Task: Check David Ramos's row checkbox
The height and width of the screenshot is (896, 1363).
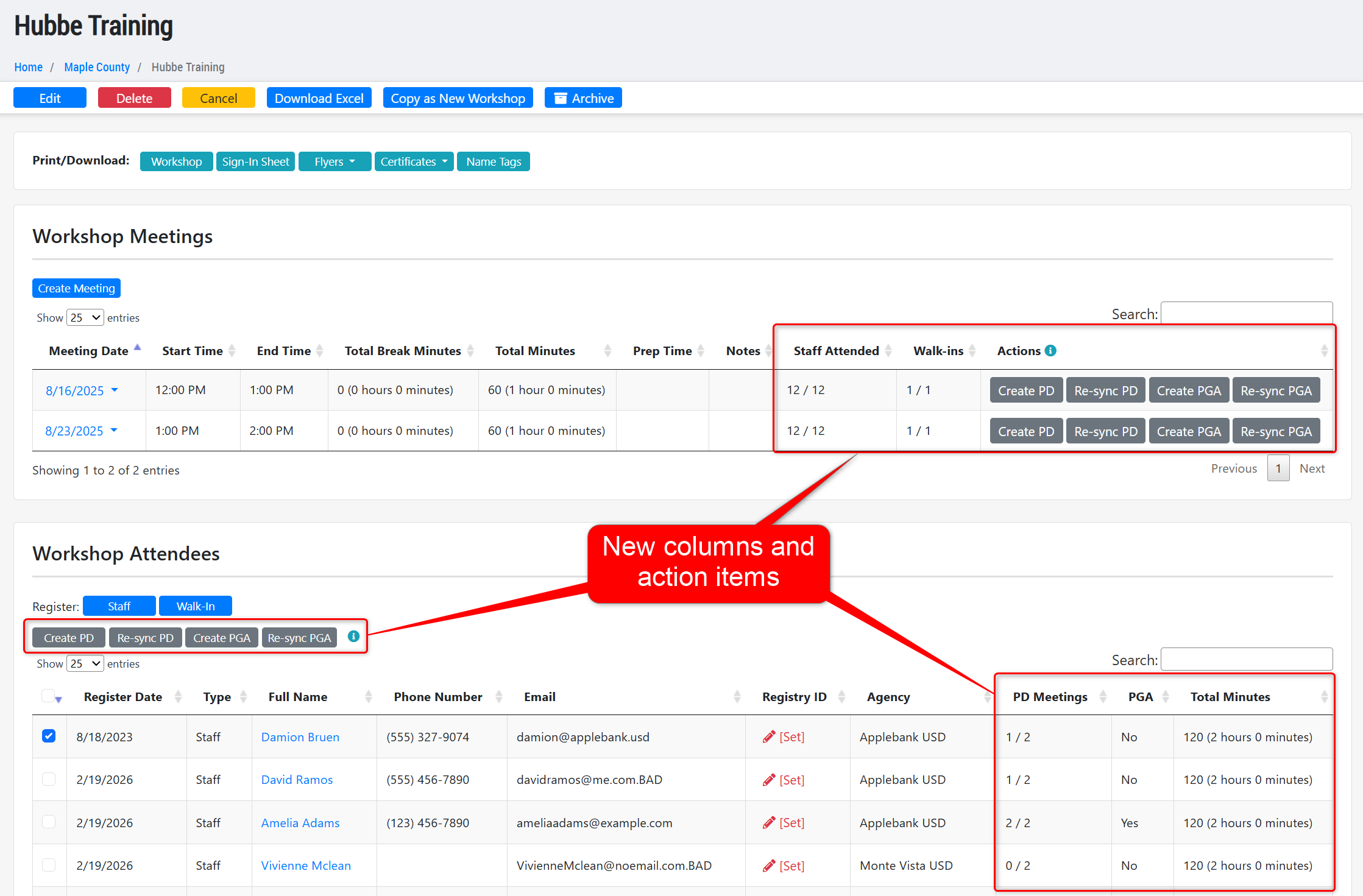Action: [49, 780]
